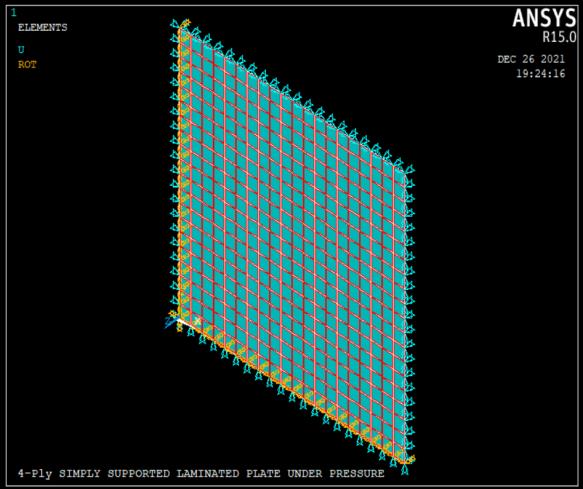The width and height of the screenshot is (583, 489).
Task: Click the 19:24:16 timestamp
Action: pos(540,74)
